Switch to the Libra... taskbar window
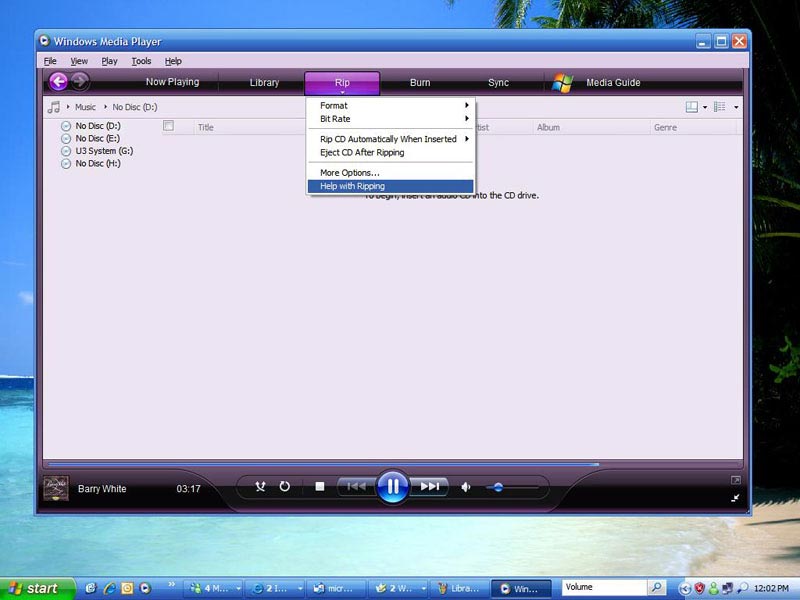Viewport: 800px width, 600px height. (x=458, y=588)
